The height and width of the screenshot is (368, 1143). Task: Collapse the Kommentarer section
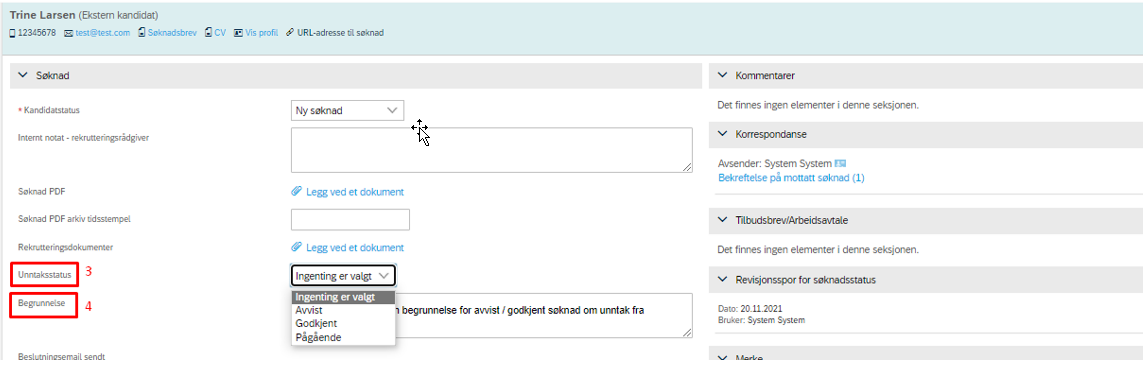click(x=723, y=75)
